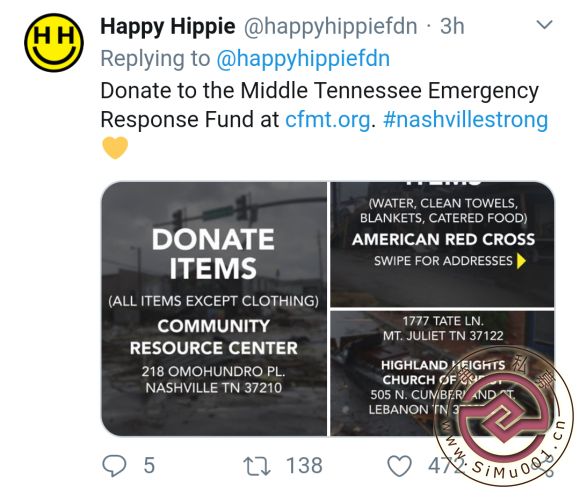Image resolution: width=580 pixels, height=492 pixels.
Task: Click the retweet count 138
Action: pyautogui.click(x=304, y=465)
